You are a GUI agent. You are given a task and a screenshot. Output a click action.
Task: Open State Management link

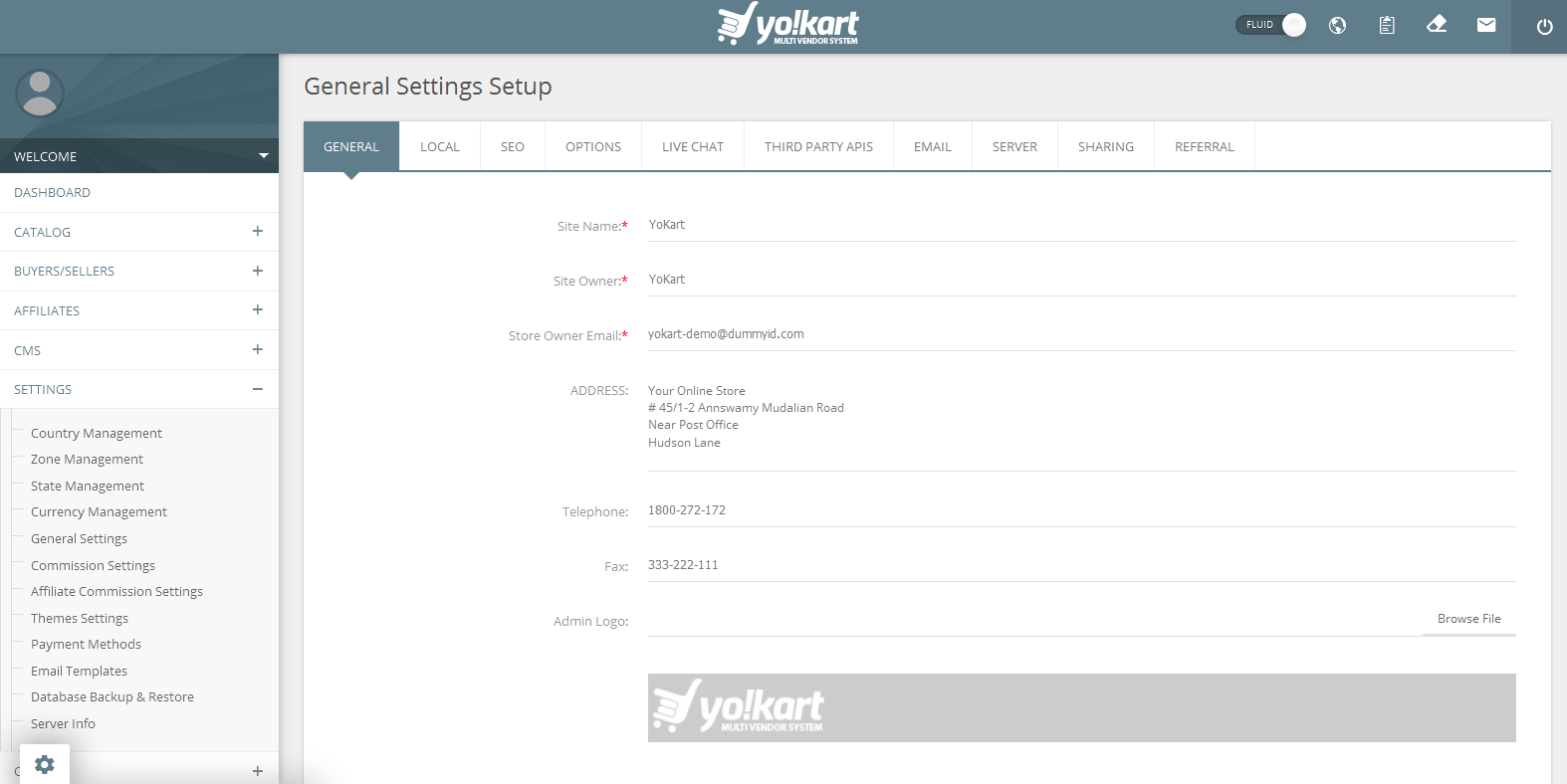click(88, 486)
